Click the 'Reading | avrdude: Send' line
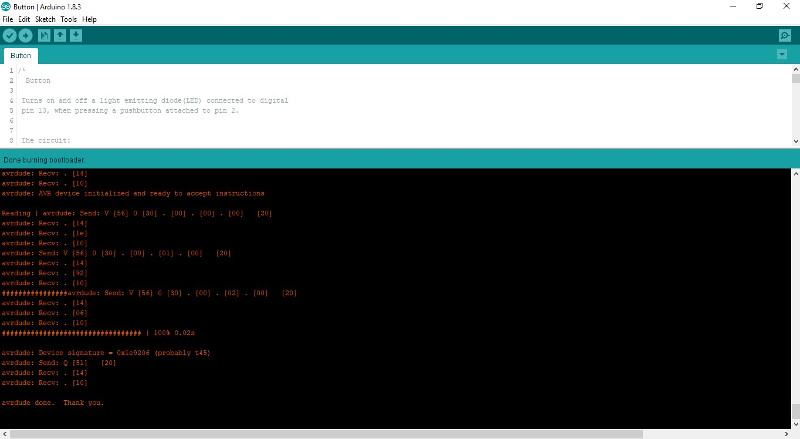The image size is (800, 439). coord(137,213)
